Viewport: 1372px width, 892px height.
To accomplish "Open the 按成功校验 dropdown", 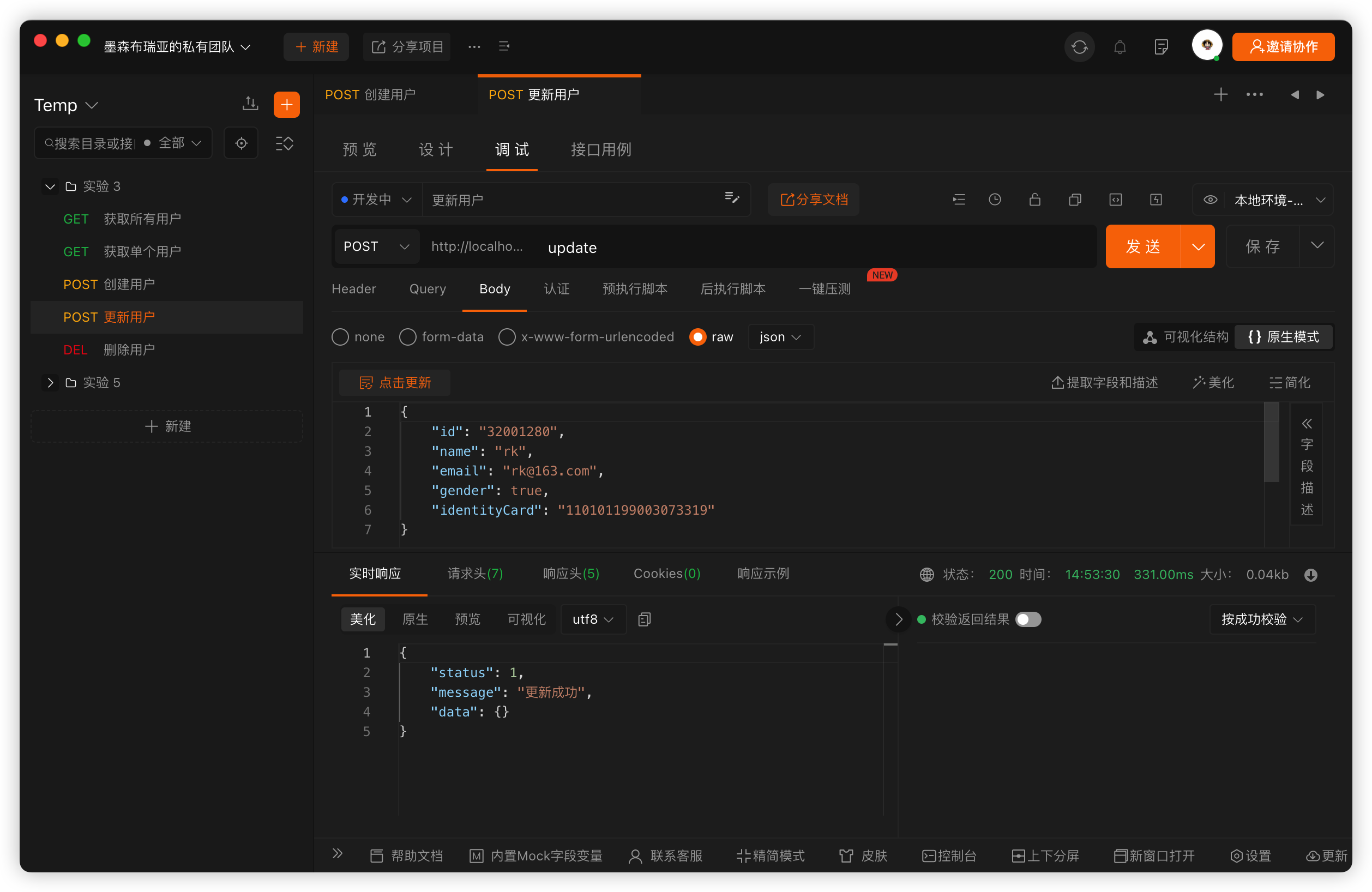I will click(x=1261, y=619).
